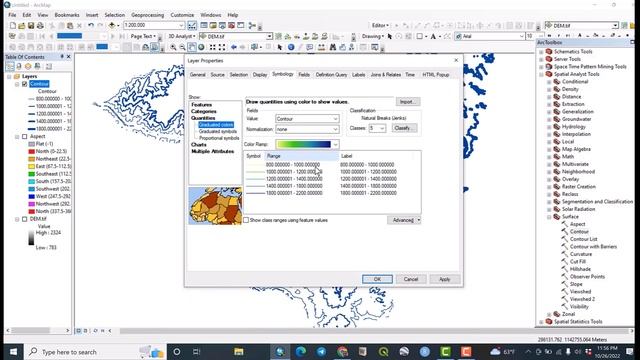Click the red North (0-22.5) legend swatch
Viewport: 640px width, 360px height.
coord(31,151)
